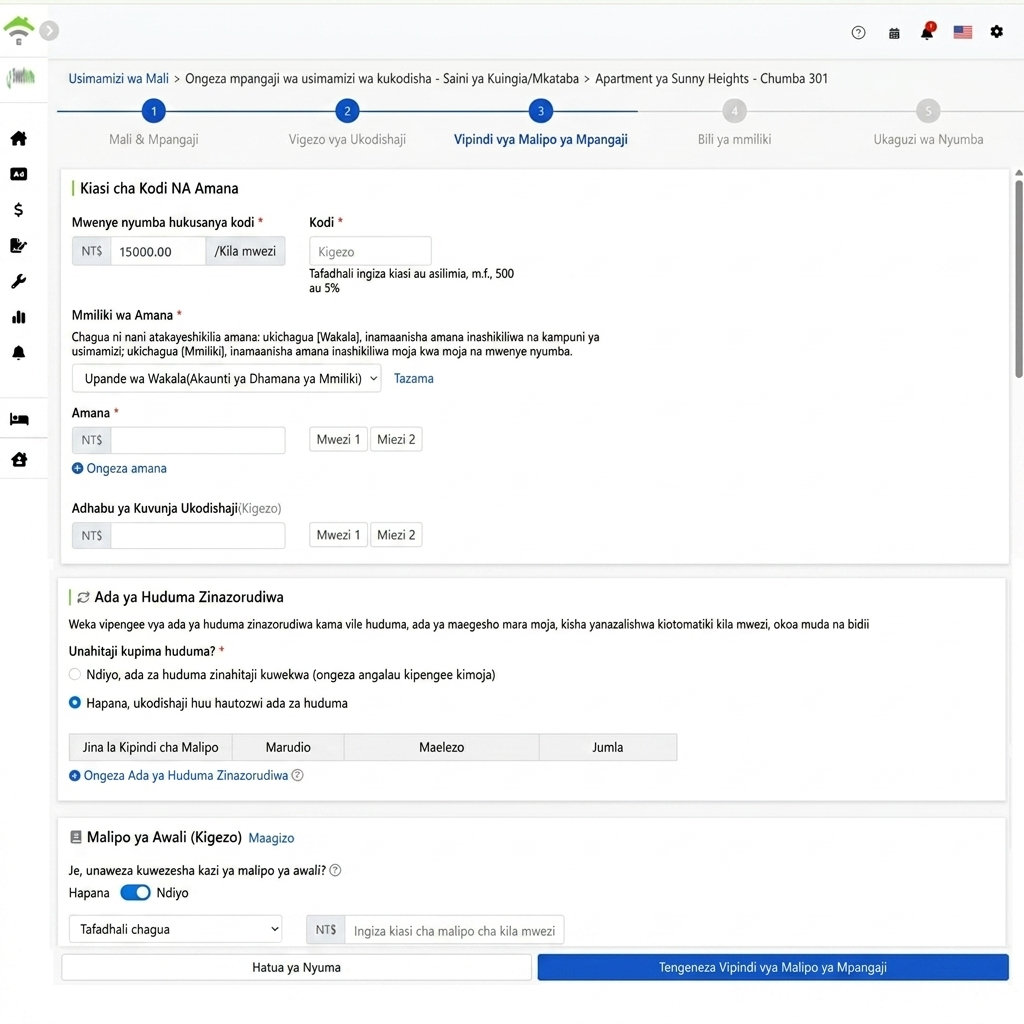This screenshot has width=1024, height=1024.
Task: Click Ongeza Ada ya Huduma Zinazorudiwa link
Action: pyautogui.click(x=185, y=775)
